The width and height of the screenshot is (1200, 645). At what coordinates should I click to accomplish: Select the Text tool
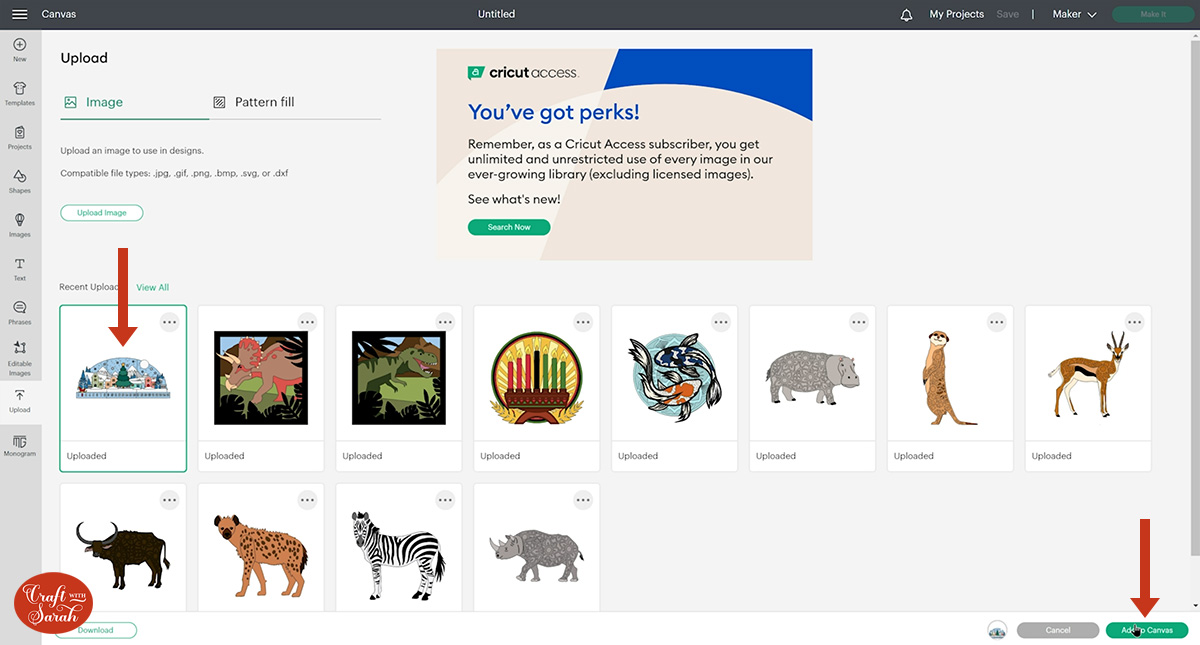click(20, 268)
